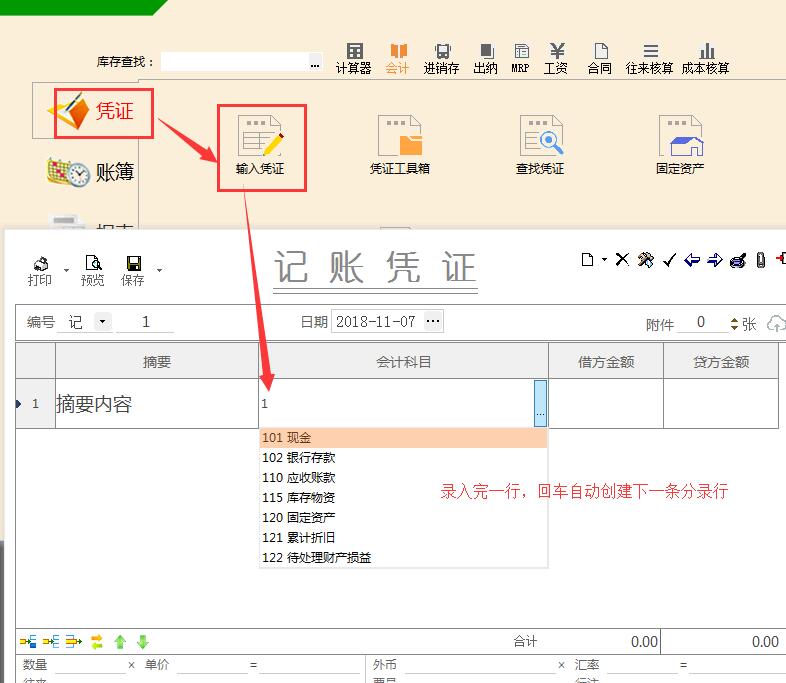Open the 工资 payroll module
The height and width of the screenshot is (683, 786).
(x=556, y=58)
